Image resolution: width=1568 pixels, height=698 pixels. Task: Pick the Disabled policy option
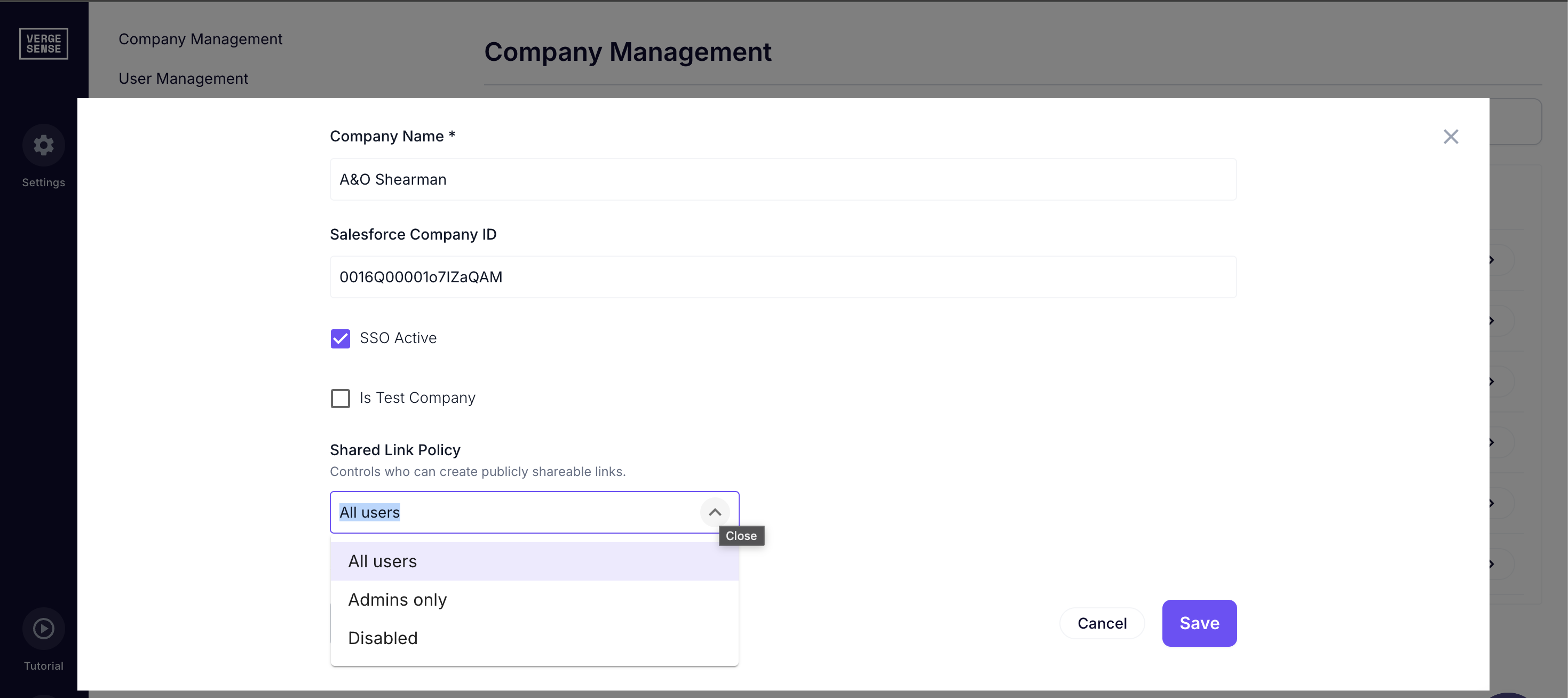534,638
